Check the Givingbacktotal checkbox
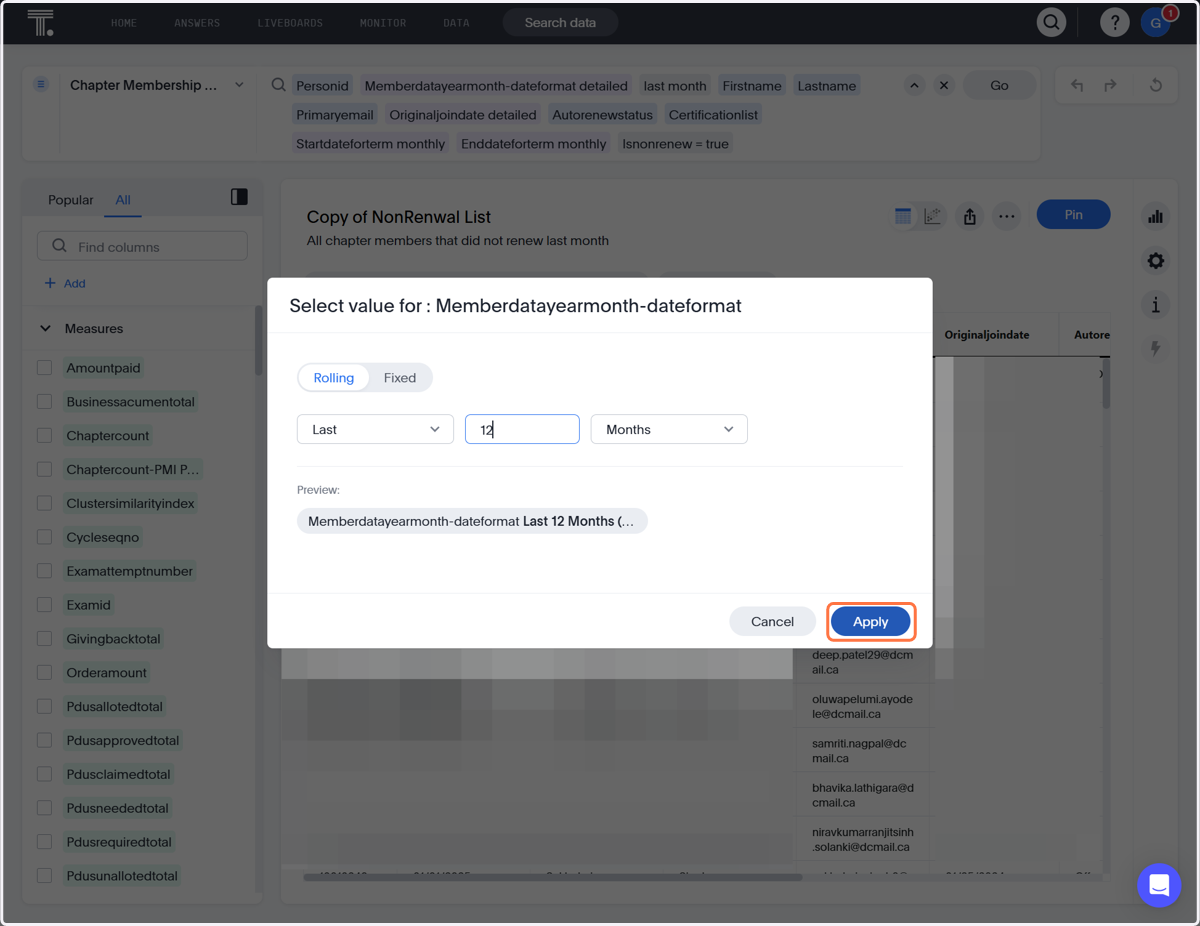This screenshot has height=926, width=1200. pos(44,639)
